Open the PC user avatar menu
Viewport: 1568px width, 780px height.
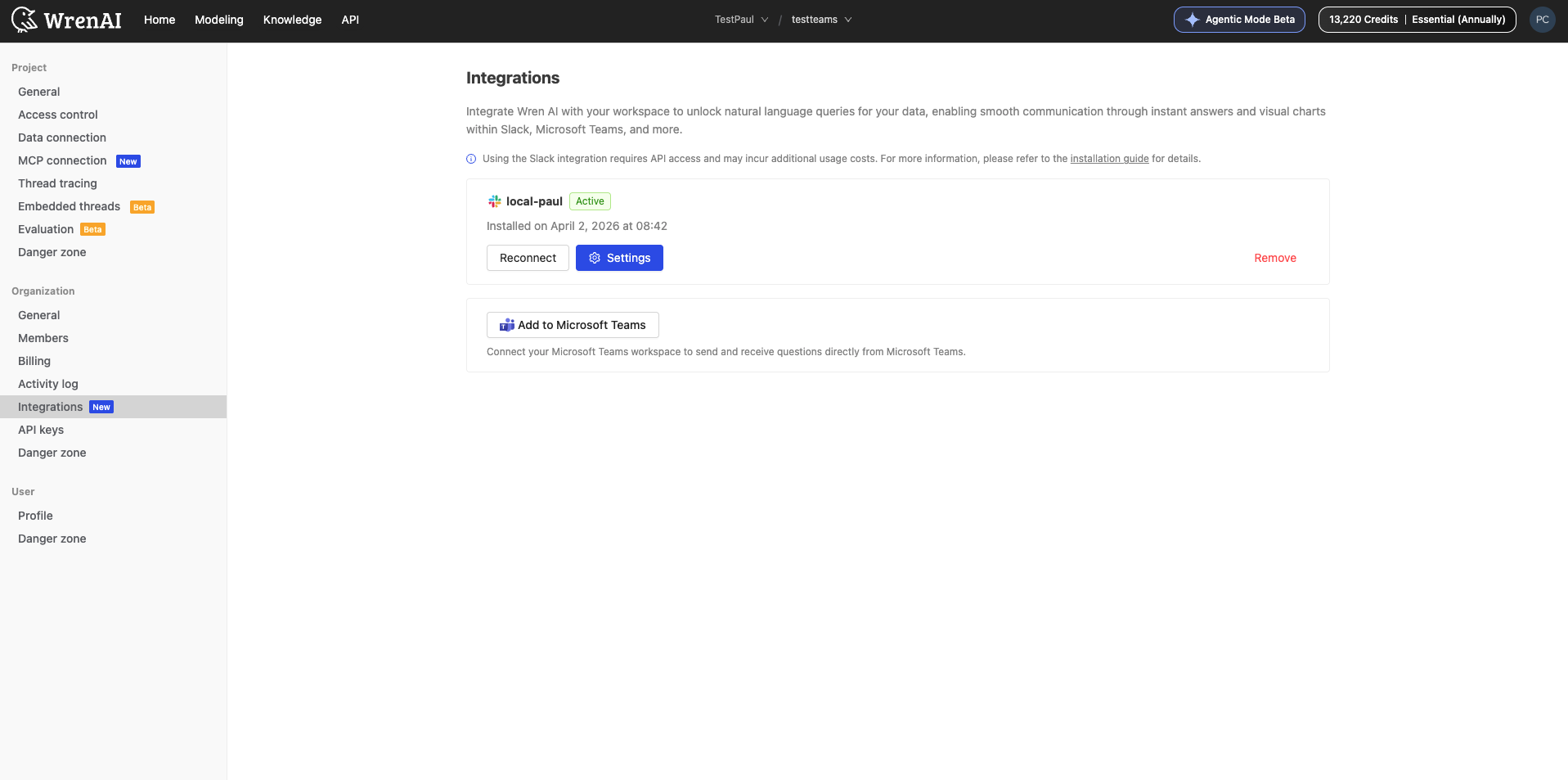pos(1542,20)
